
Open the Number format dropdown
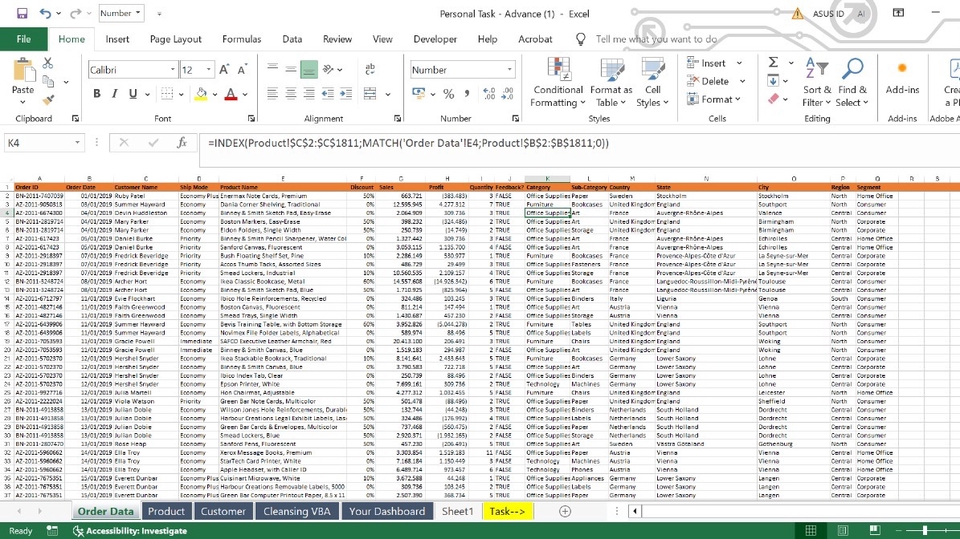pos(509,70)
